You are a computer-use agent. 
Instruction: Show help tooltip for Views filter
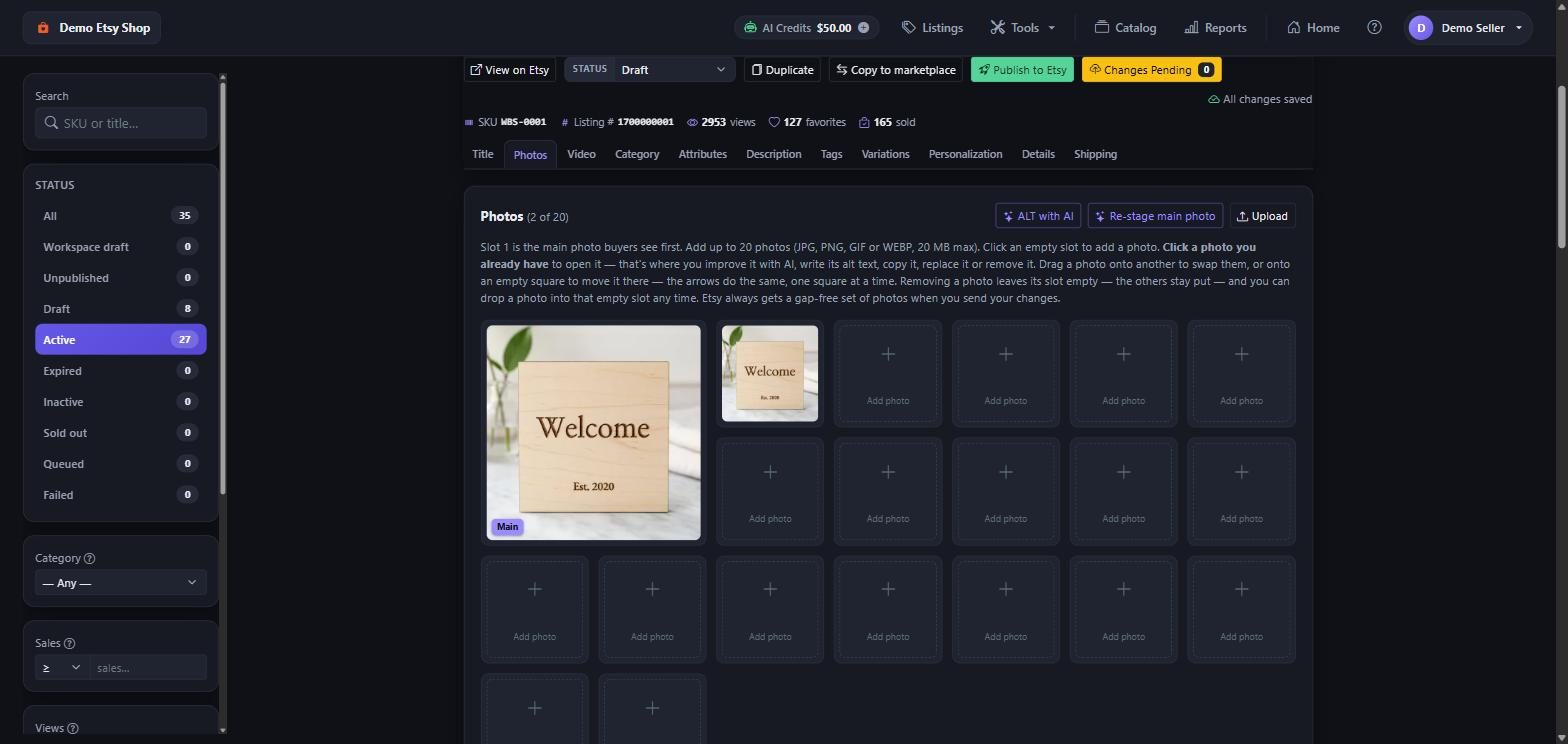(72, 728)
